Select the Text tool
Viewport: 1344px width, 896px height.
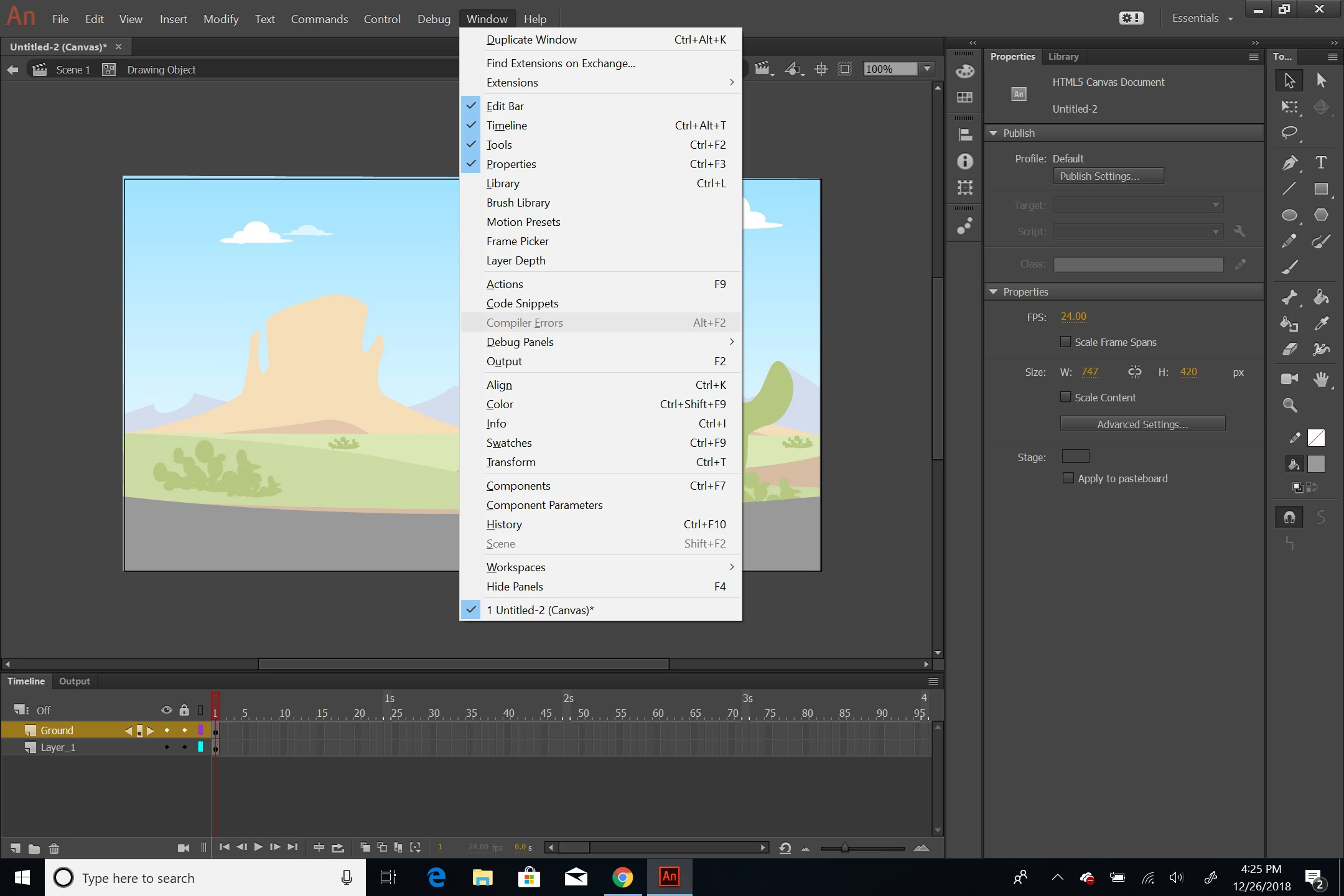tap(1321, 163)
